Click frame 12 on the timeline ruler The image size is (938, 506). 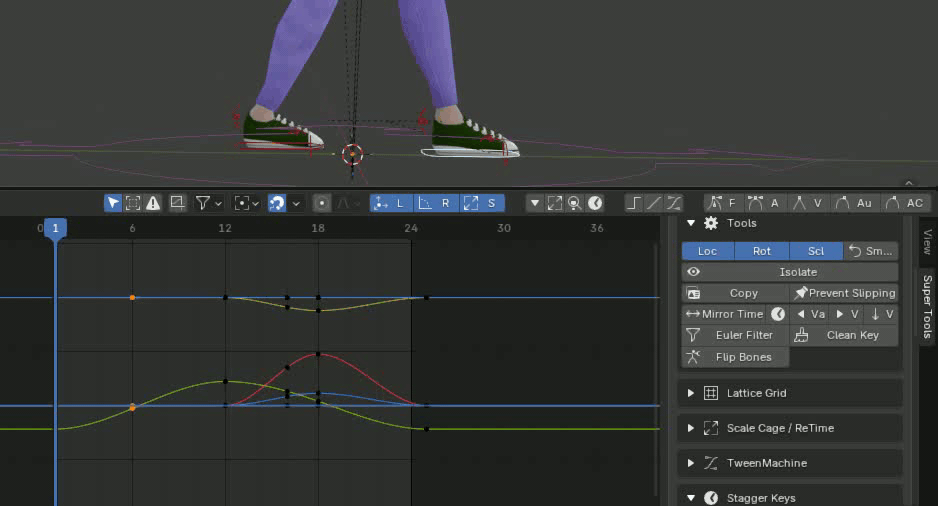coord(225,228)
